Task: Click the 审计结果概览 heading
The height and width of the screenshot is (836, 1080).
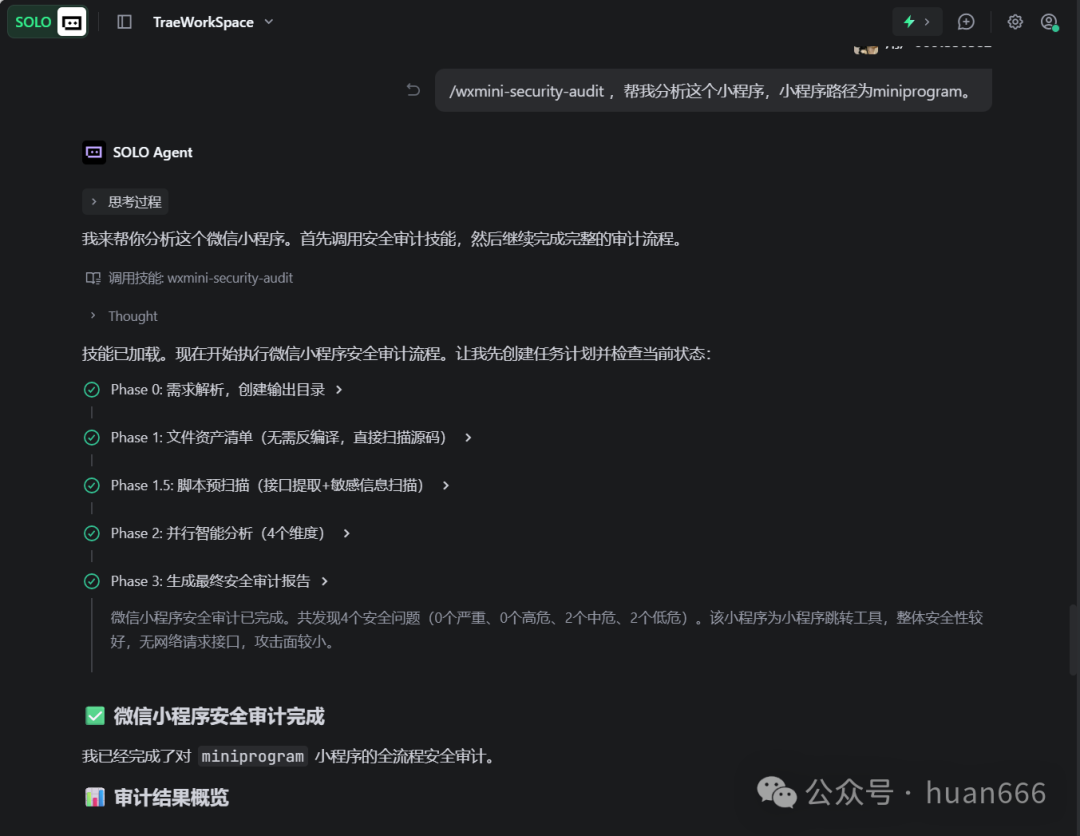Action: 171,797
